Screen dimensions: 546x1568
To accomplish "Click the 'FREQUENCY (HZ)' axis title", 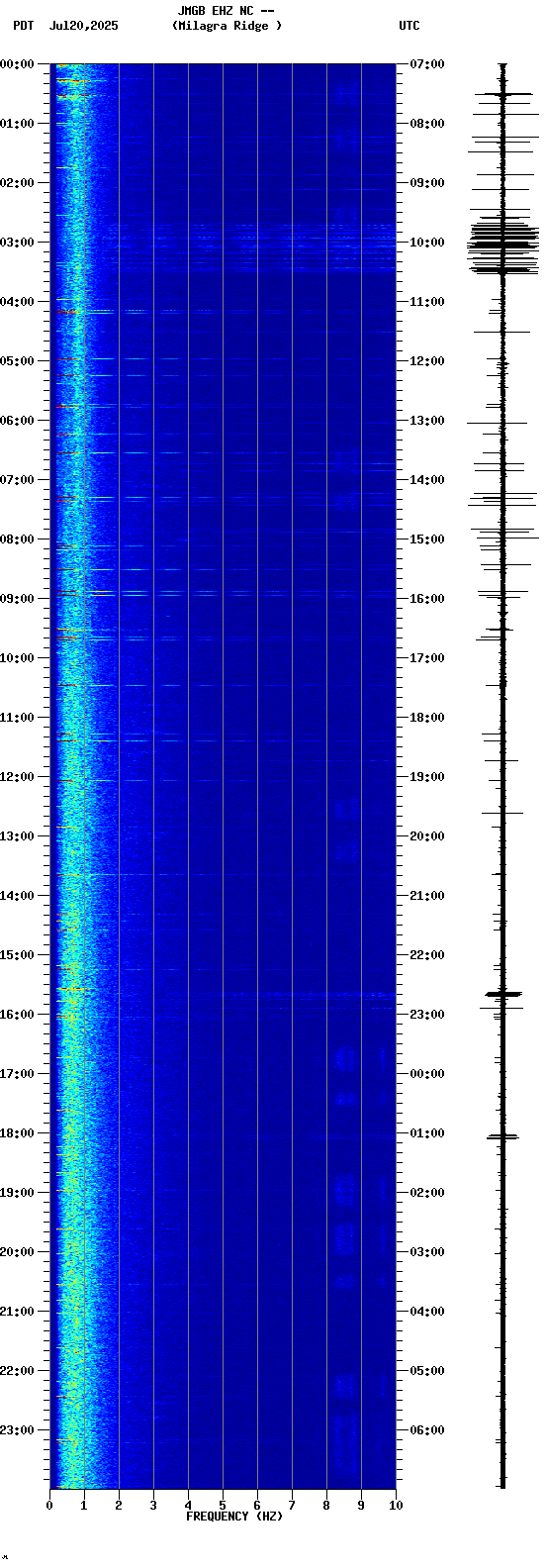I will 234,1517.
